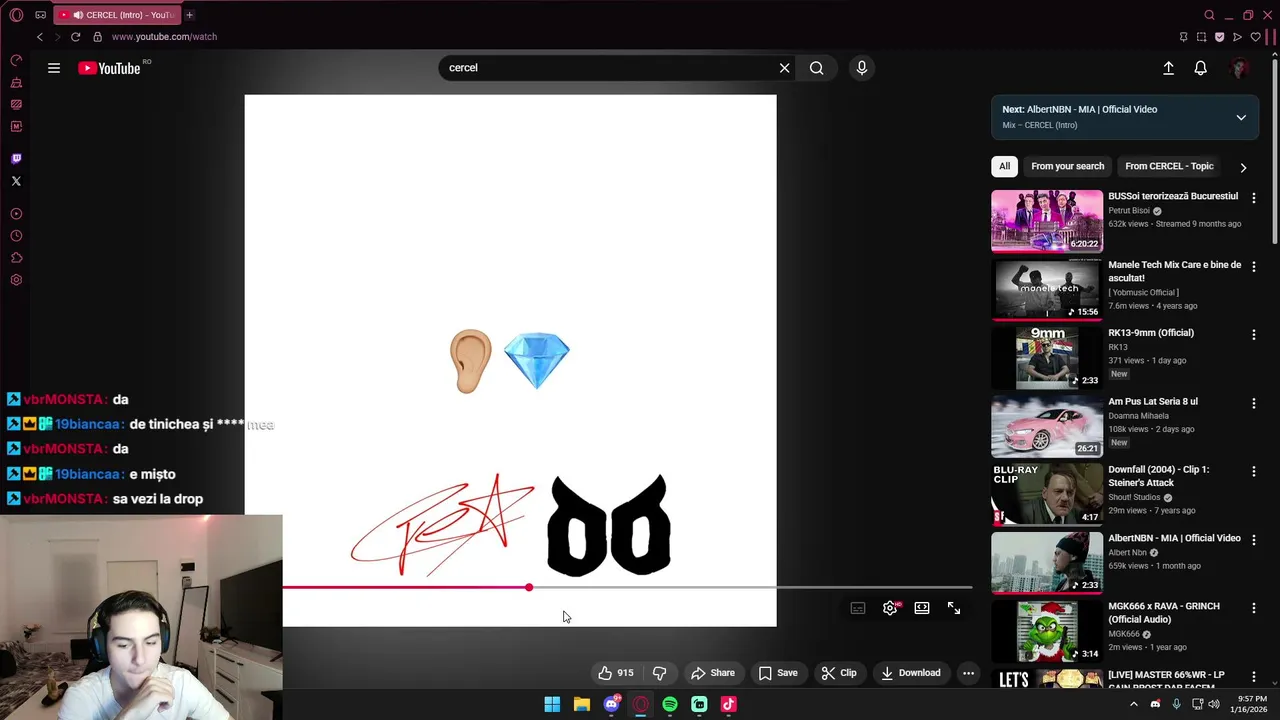
Task: Open GX Control speedometer in sidebar
Action: (x=16, y=60)
